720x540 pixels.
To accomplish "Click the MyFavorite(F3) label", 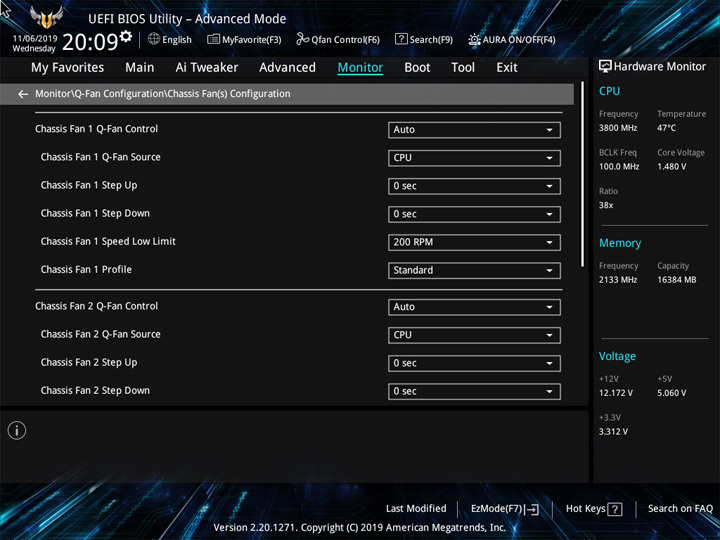I will pos(252,40).
